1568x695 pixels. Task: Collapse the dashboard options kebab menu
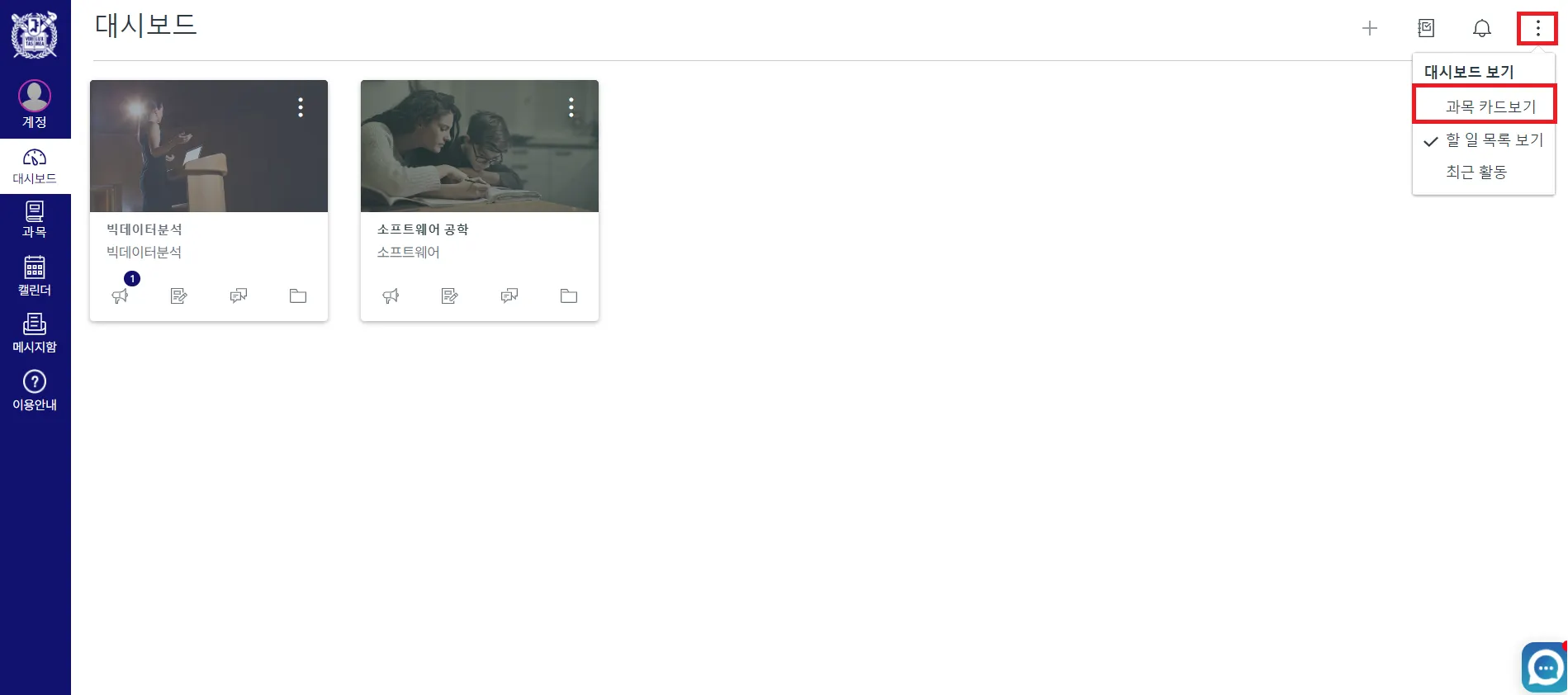tap(1537, 28)
